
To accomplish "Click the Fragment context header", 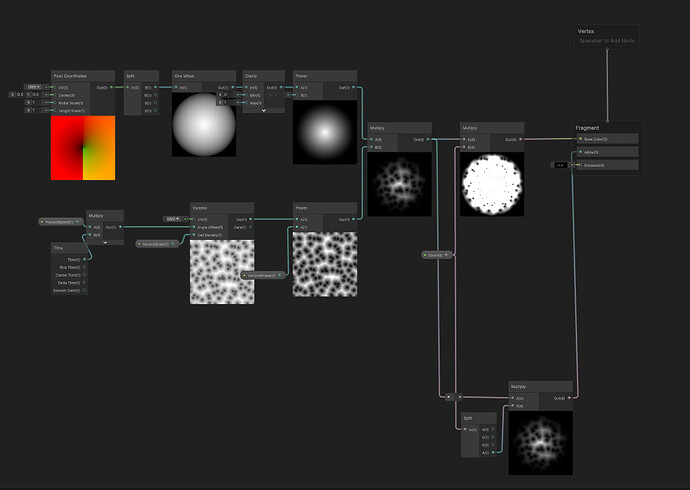I will click(587, 128).
